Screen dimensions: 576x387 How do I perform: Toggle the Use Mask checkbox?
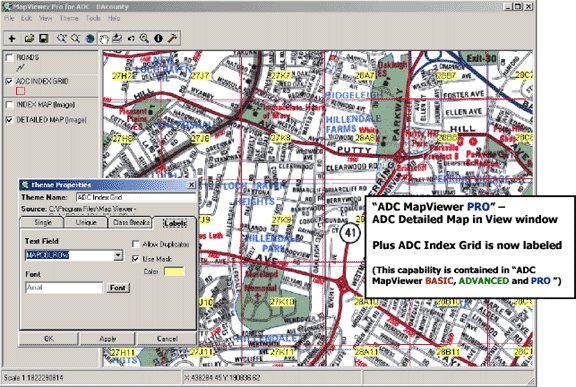[136, 258]
